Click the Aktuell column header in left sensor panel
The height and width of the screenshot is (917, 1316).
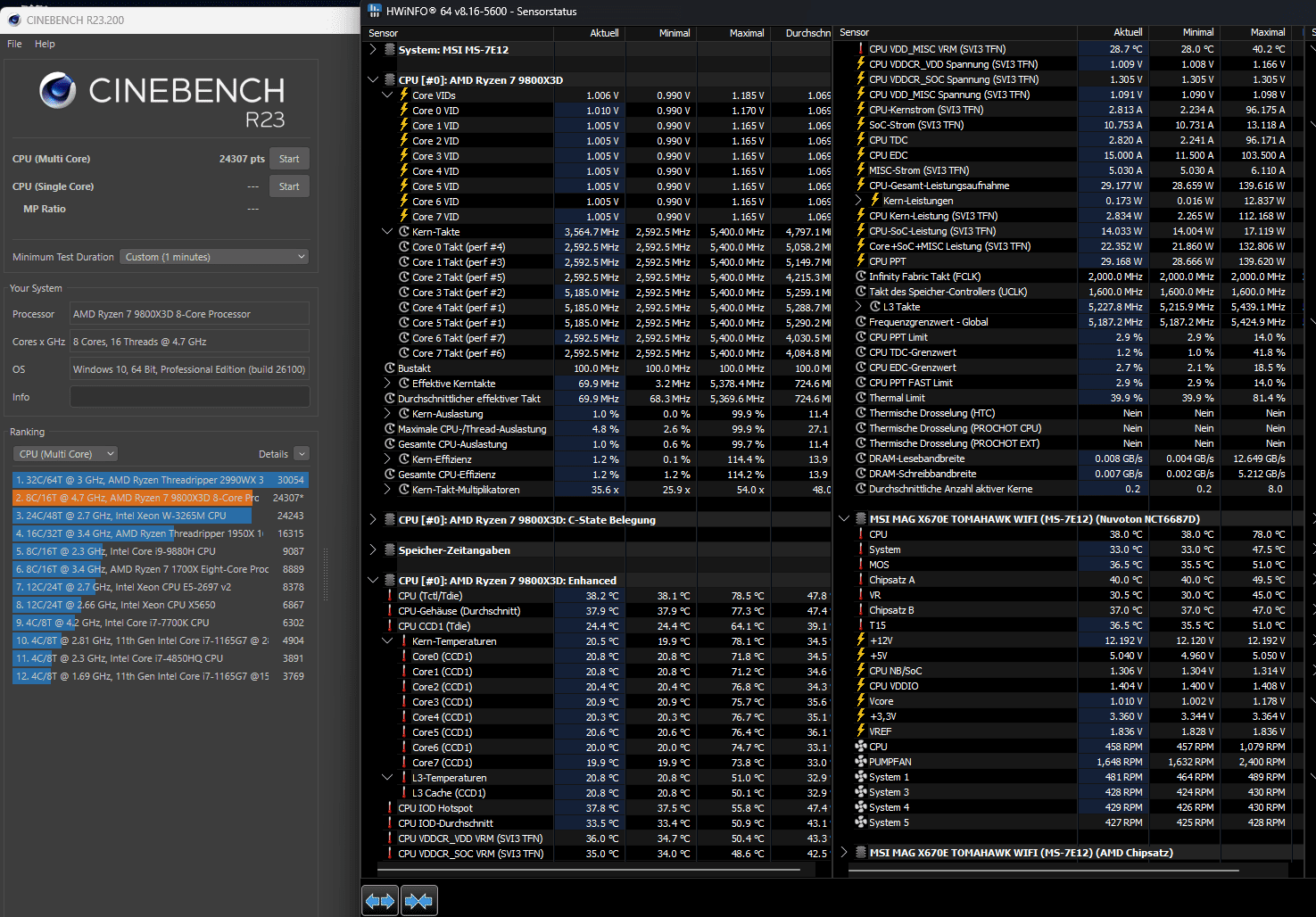point(589,33)
